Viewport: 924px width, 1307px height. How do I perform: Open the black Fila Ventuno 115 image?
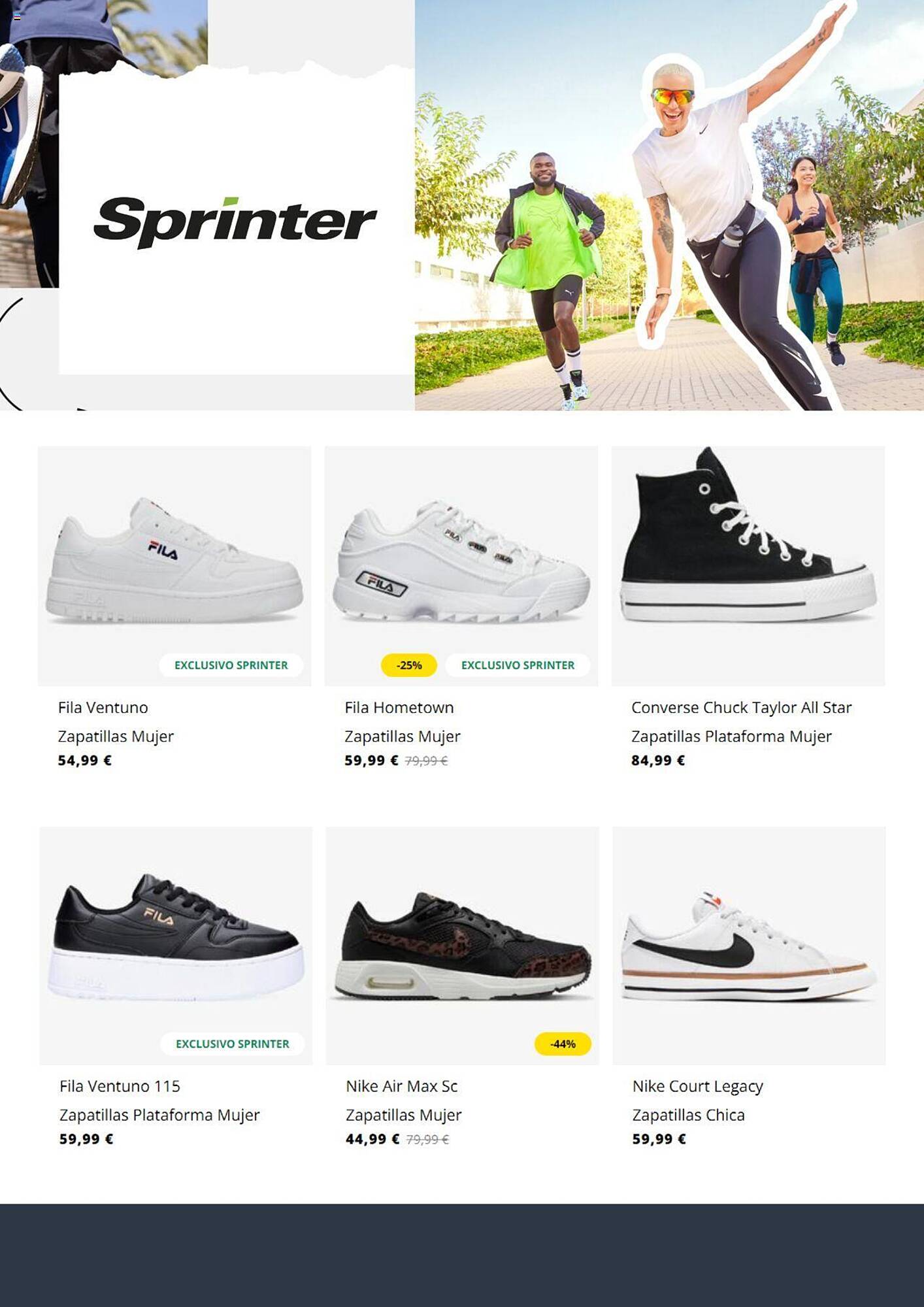pos(176,946)
